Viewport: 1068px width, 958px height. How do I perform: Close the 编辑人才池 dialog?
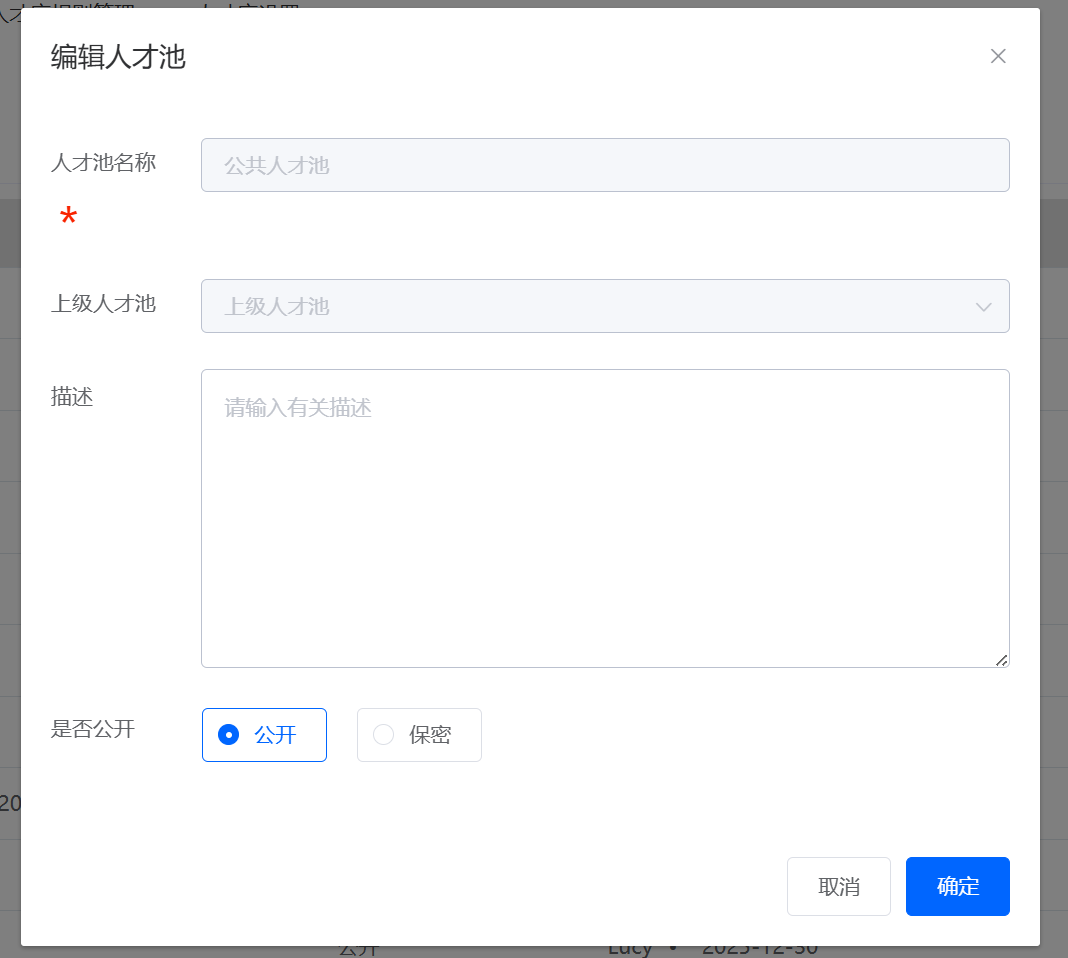pos(998,56)
